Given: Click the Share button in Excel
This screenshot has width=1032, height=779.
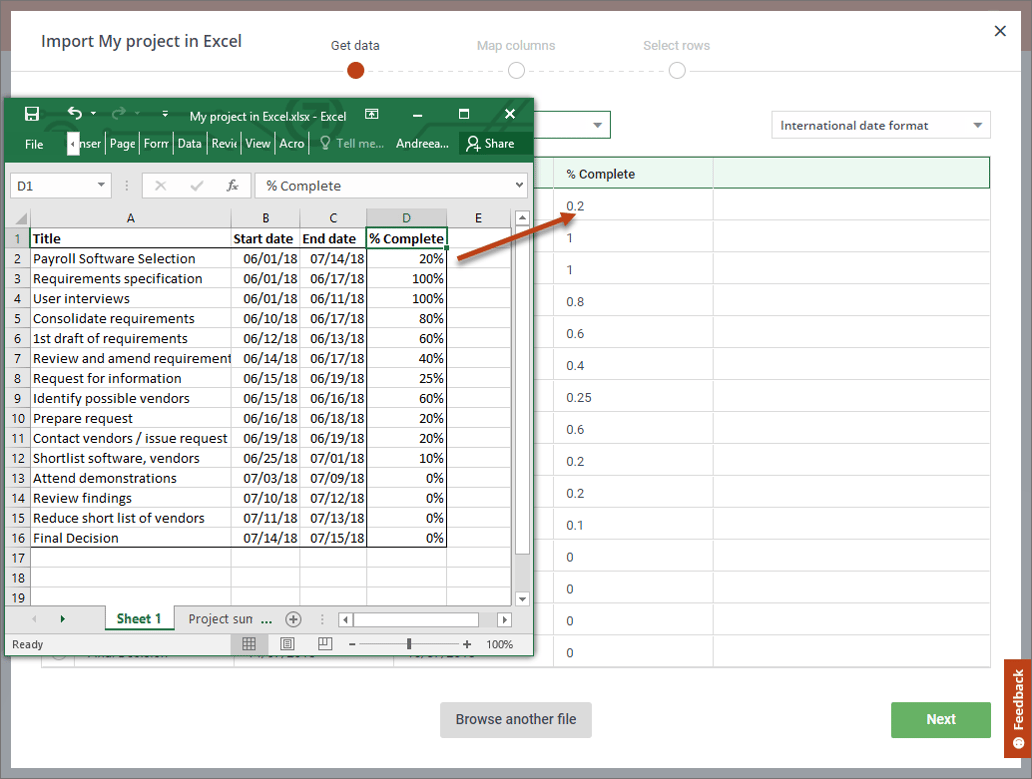Looking at the screenshot, I should pos(491,143).
